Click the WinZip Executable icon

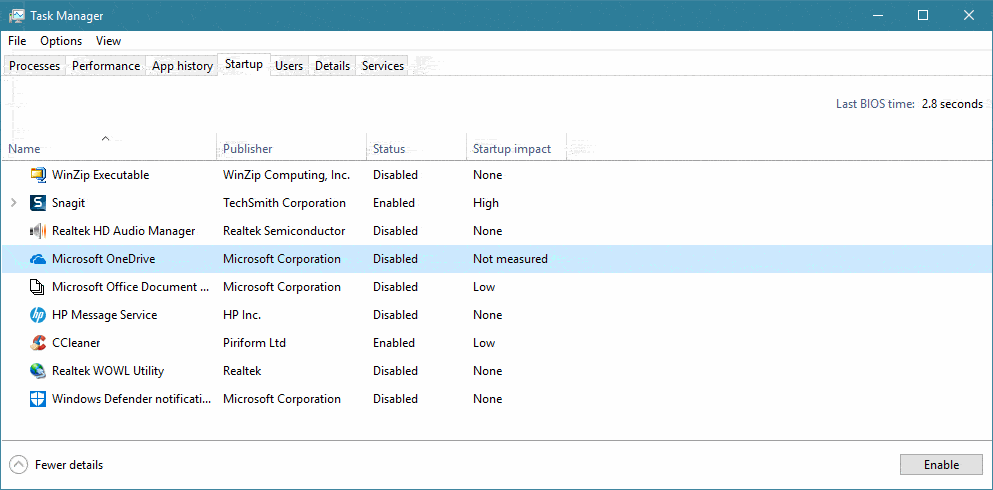(38, 175)
